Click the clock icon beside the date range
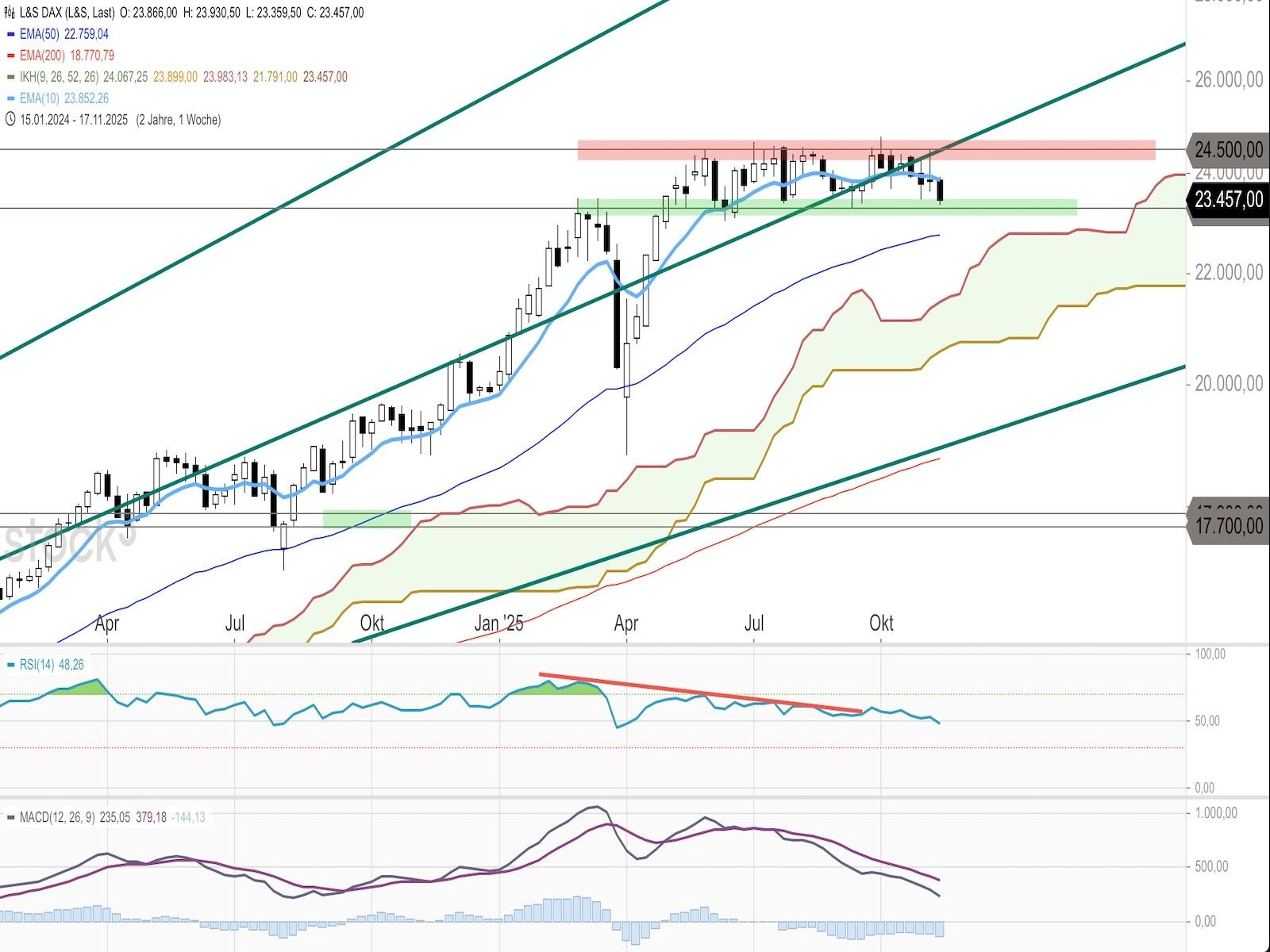Image resolution: width=1270 pixels, height=952 pixels. click(10, 120)
